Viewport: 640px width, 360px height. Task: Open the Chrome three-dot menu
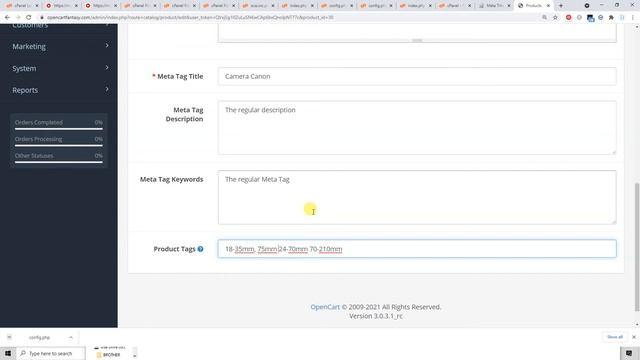pyautogui.click(x=633, y=18)
